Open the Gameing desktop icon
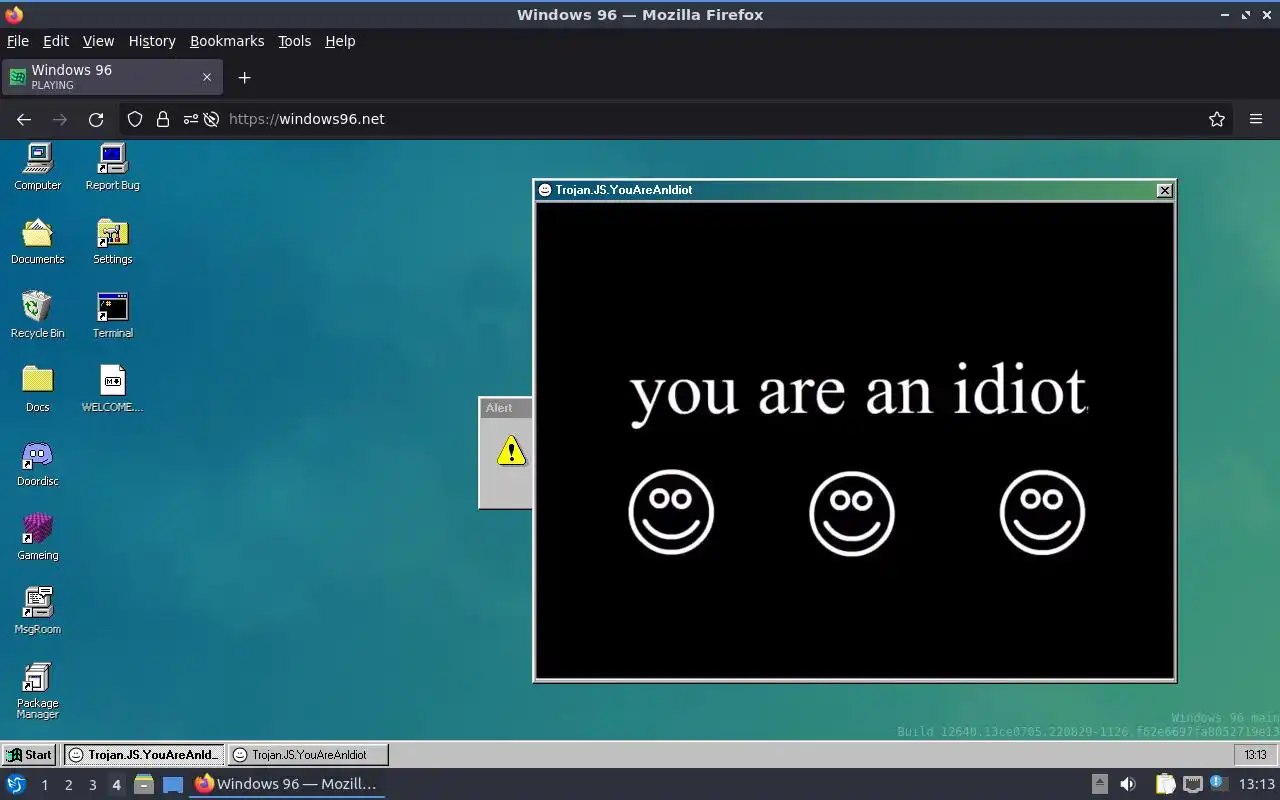 tap(38, 536)
